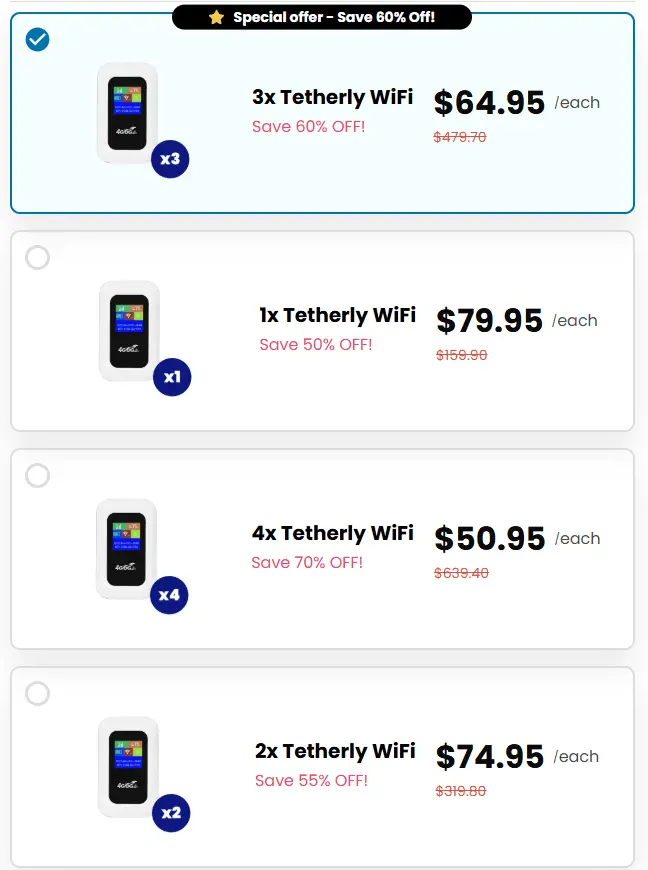Click the x4 quantity badge

coord(171,595)
